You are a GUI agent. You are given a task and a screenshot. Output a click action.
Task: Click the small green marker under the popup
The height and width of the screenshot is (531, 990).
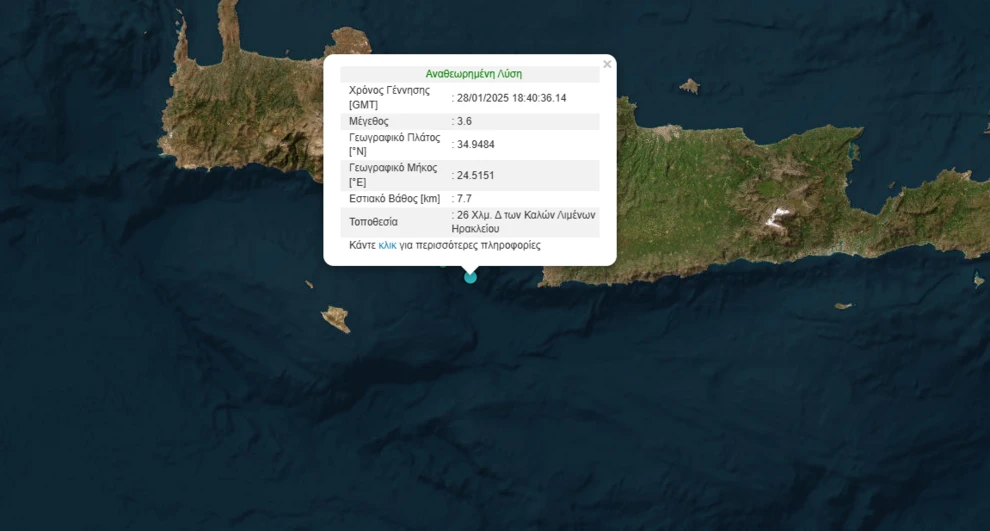444,264
